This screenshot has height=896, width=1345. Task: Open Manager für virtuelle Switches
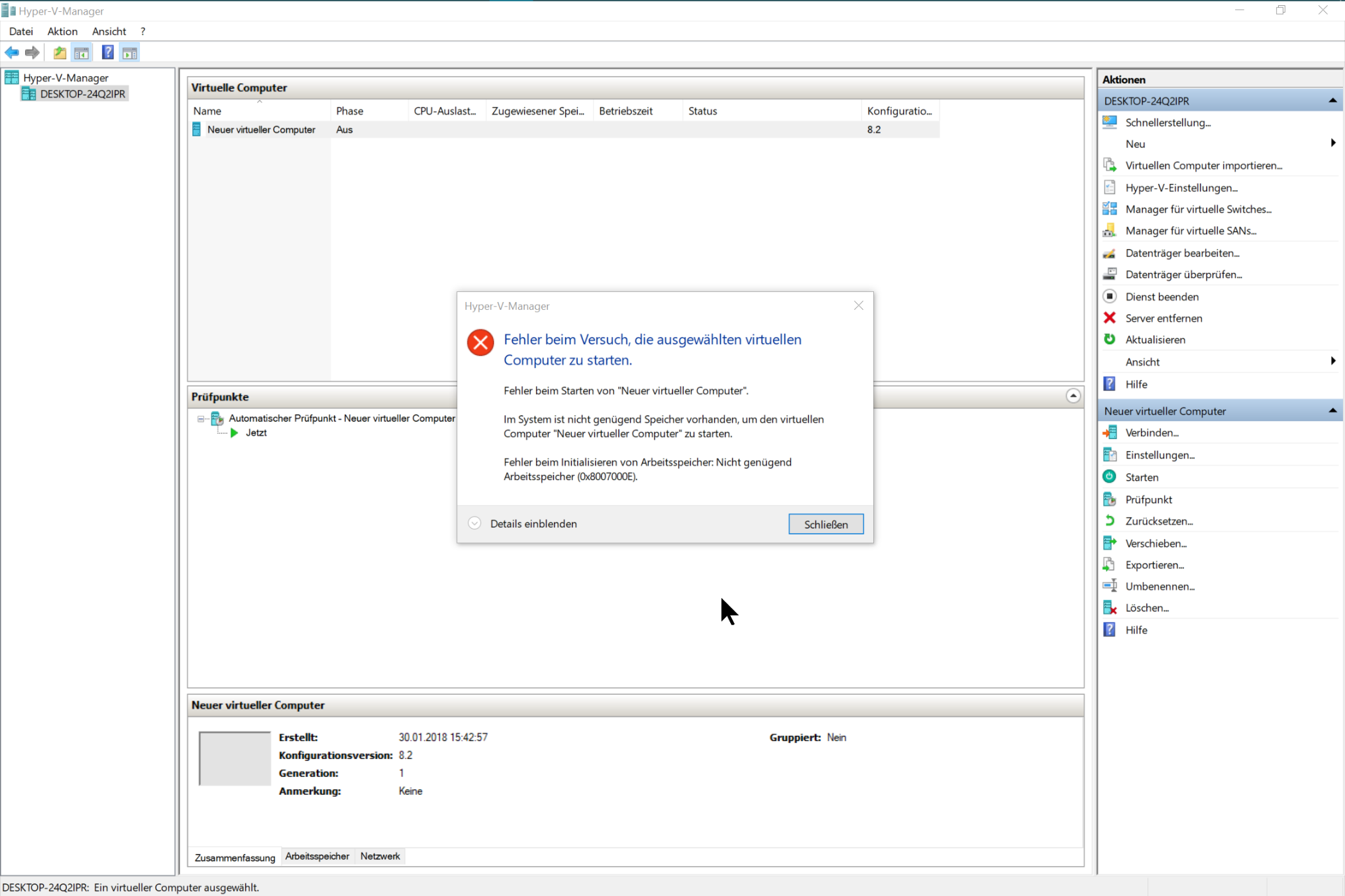pos(1198,209)
